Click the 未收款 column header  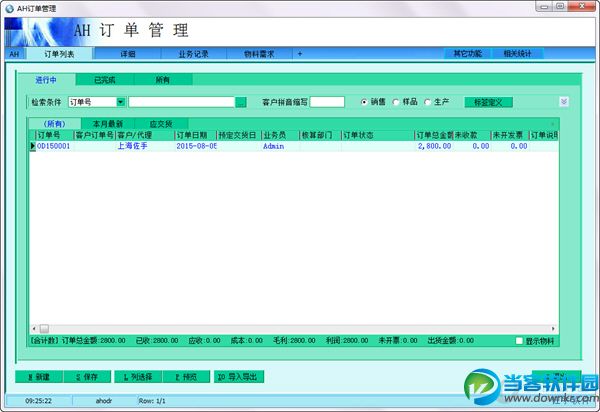pyautogui.click(x=472, y=135)
